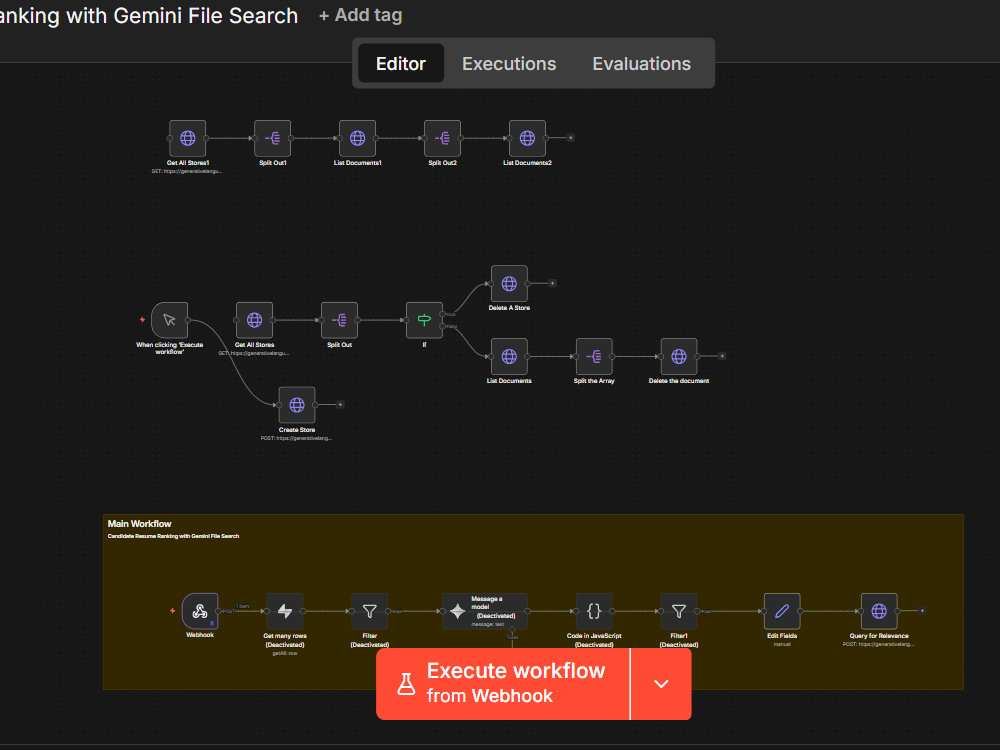Select the Split Out node after Get All Stores

tap(339, 320)
